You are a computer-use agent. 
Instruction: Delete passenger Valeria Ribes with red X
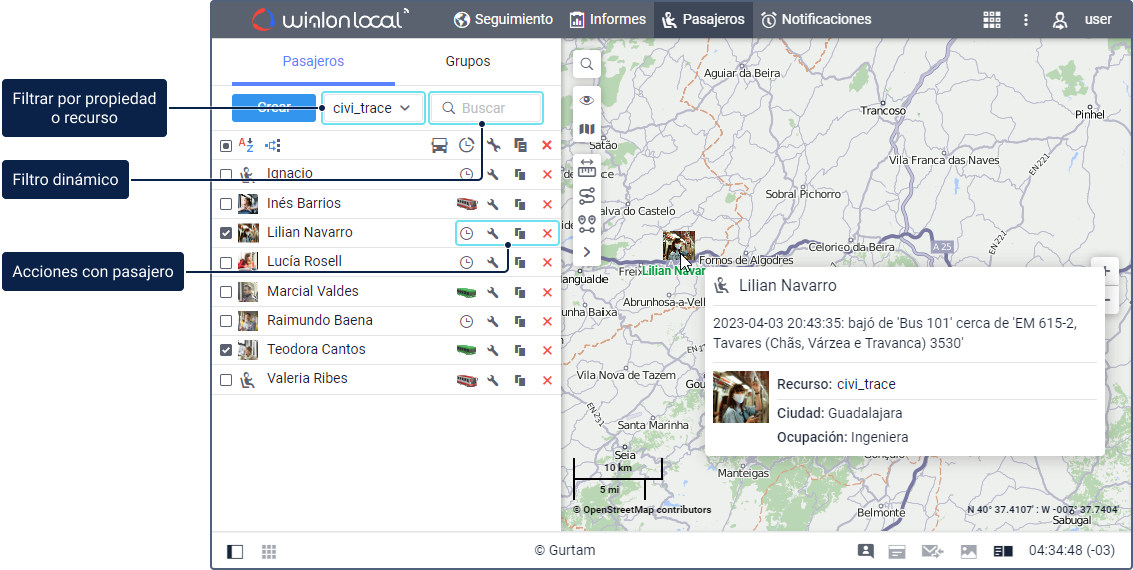(546, 380)
